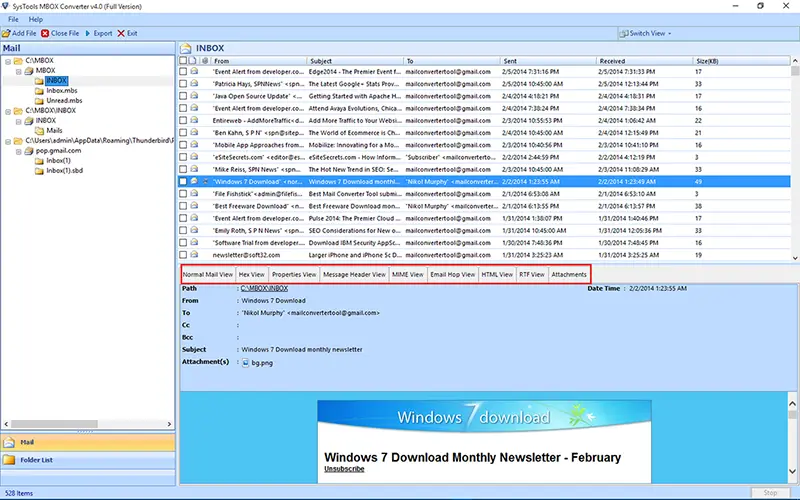Switch to the MIME View tab
This screenshot has width=800, height=500.
pos(408,274)
